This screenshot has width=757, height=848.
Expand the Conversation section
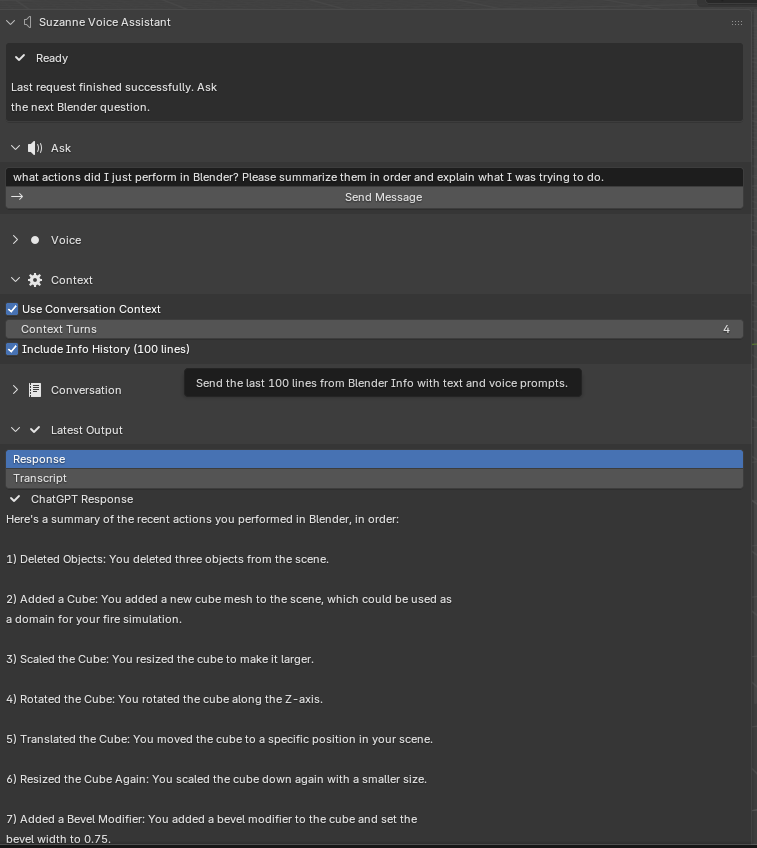15,390
